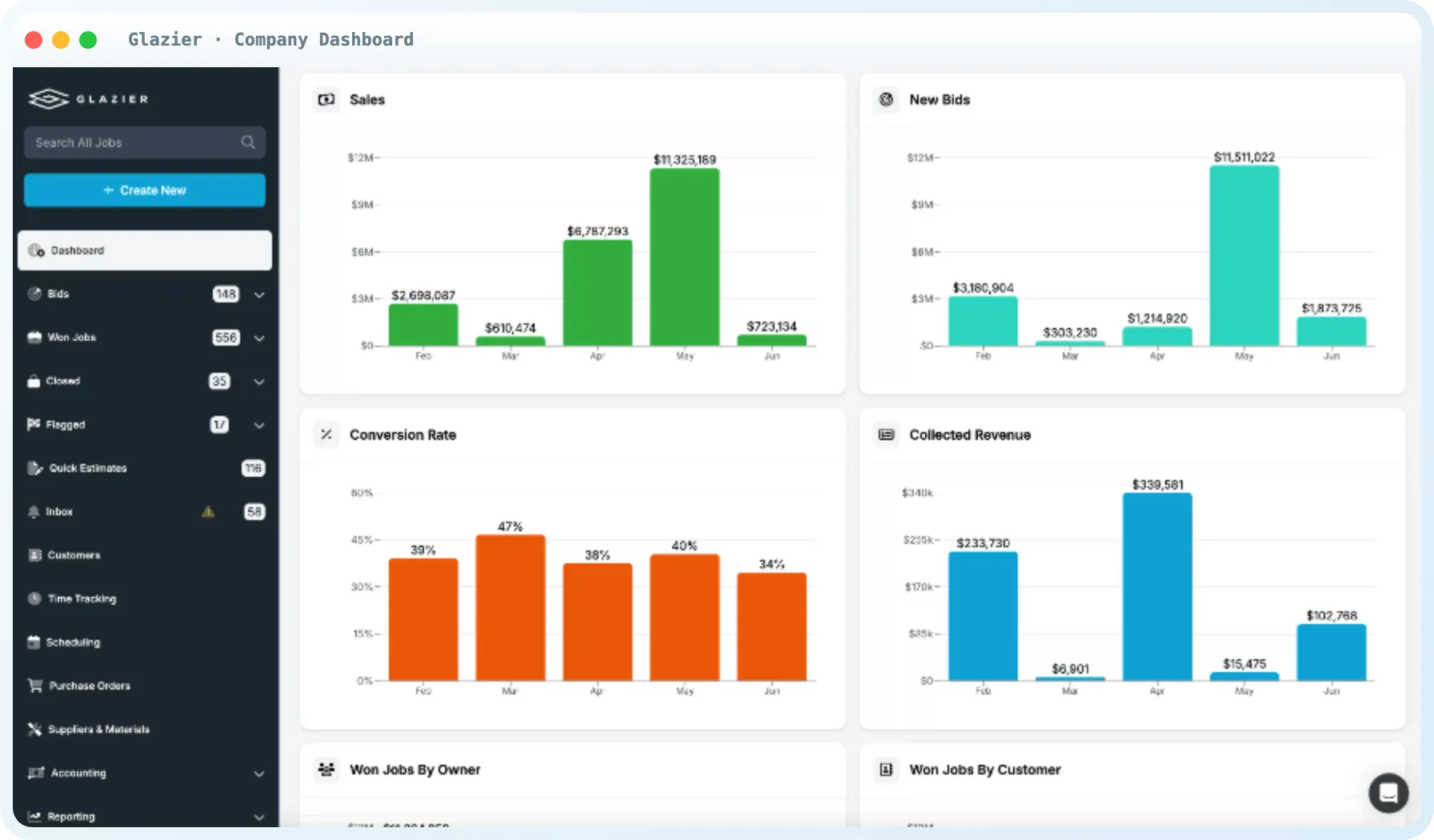Screen dimensions: 1434x840
Task: Click the Inbox warning triangle icon
Action: tap(208, 512)
